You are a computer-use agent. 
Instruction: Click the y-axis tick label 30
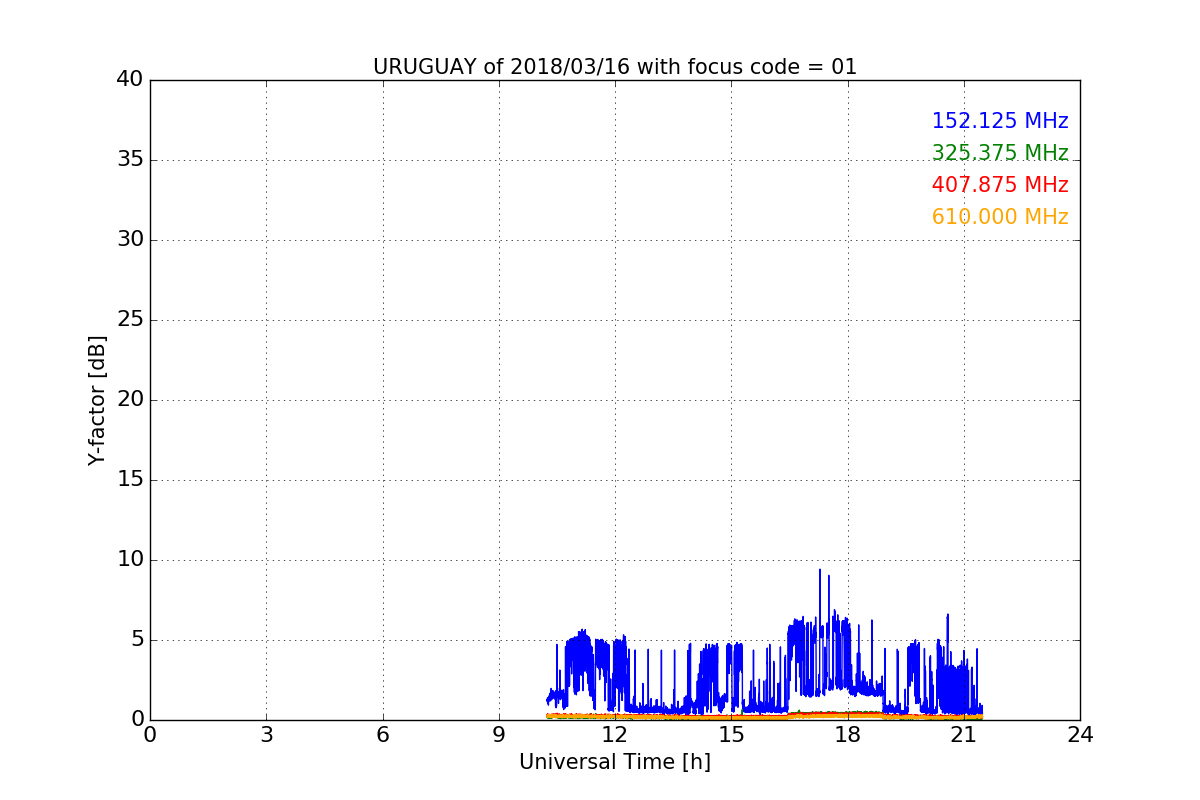click(x=130, y=240)
